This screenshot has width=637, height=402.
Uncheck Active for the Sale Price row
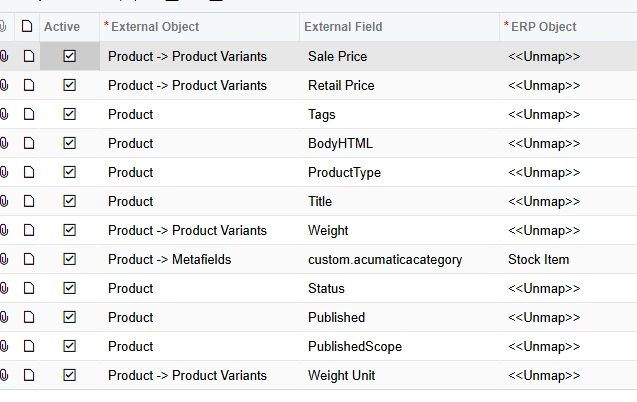[69, 57]
